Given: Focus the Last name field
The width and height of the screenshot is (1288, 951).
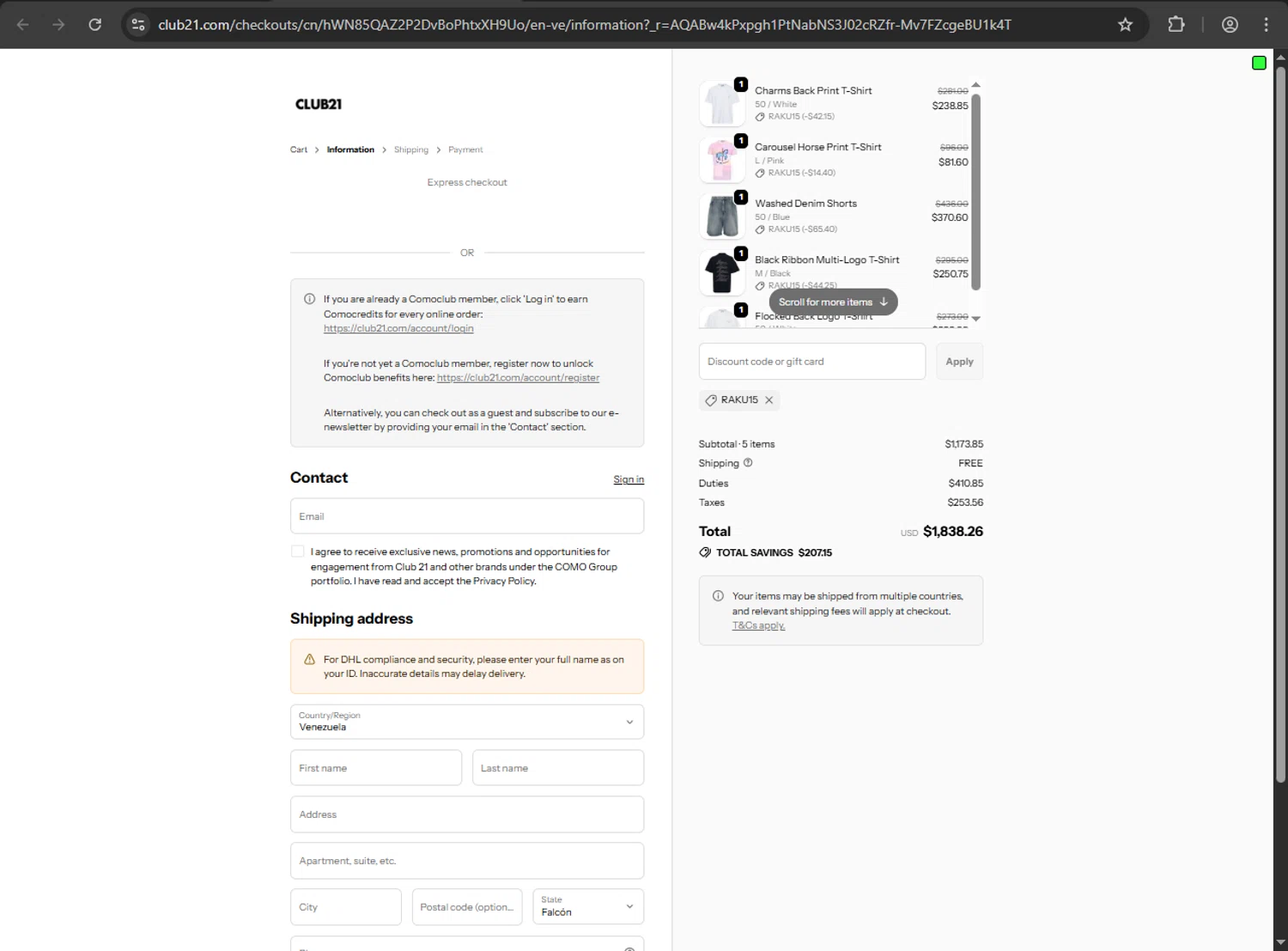Looking at the screenshot, I should pyautogui.click(x=558, y=768).
